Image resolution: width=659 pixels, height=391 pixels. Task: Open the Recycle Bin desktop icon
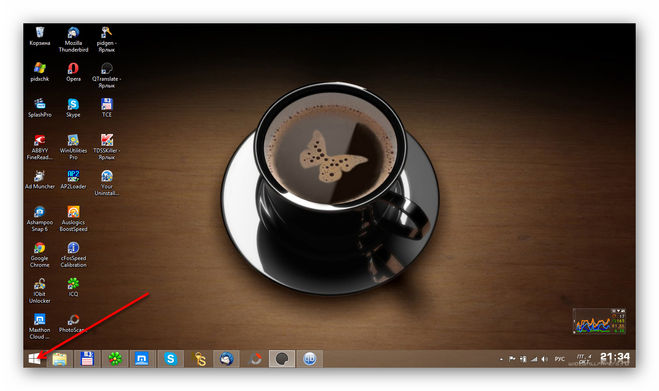point(40,36)
